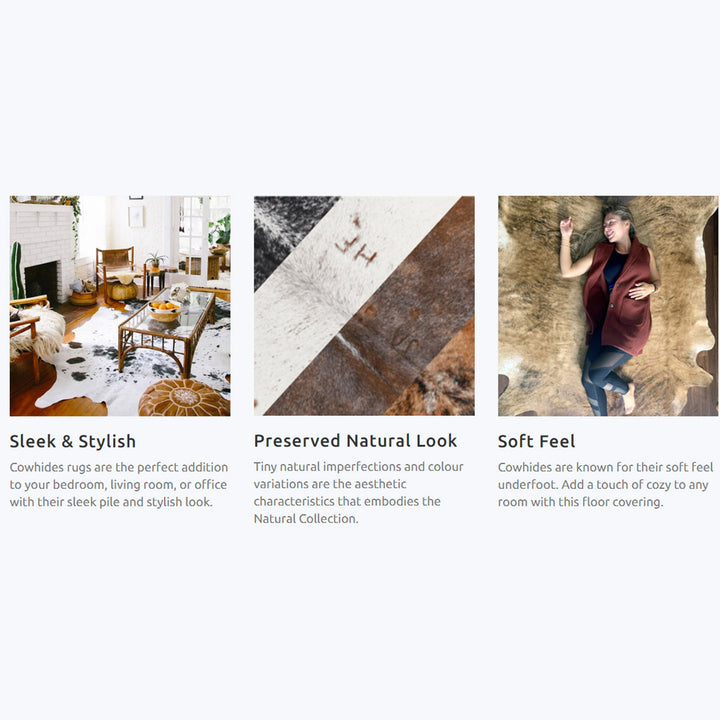Click the soft feel underfoot description text

pos(605,484)
